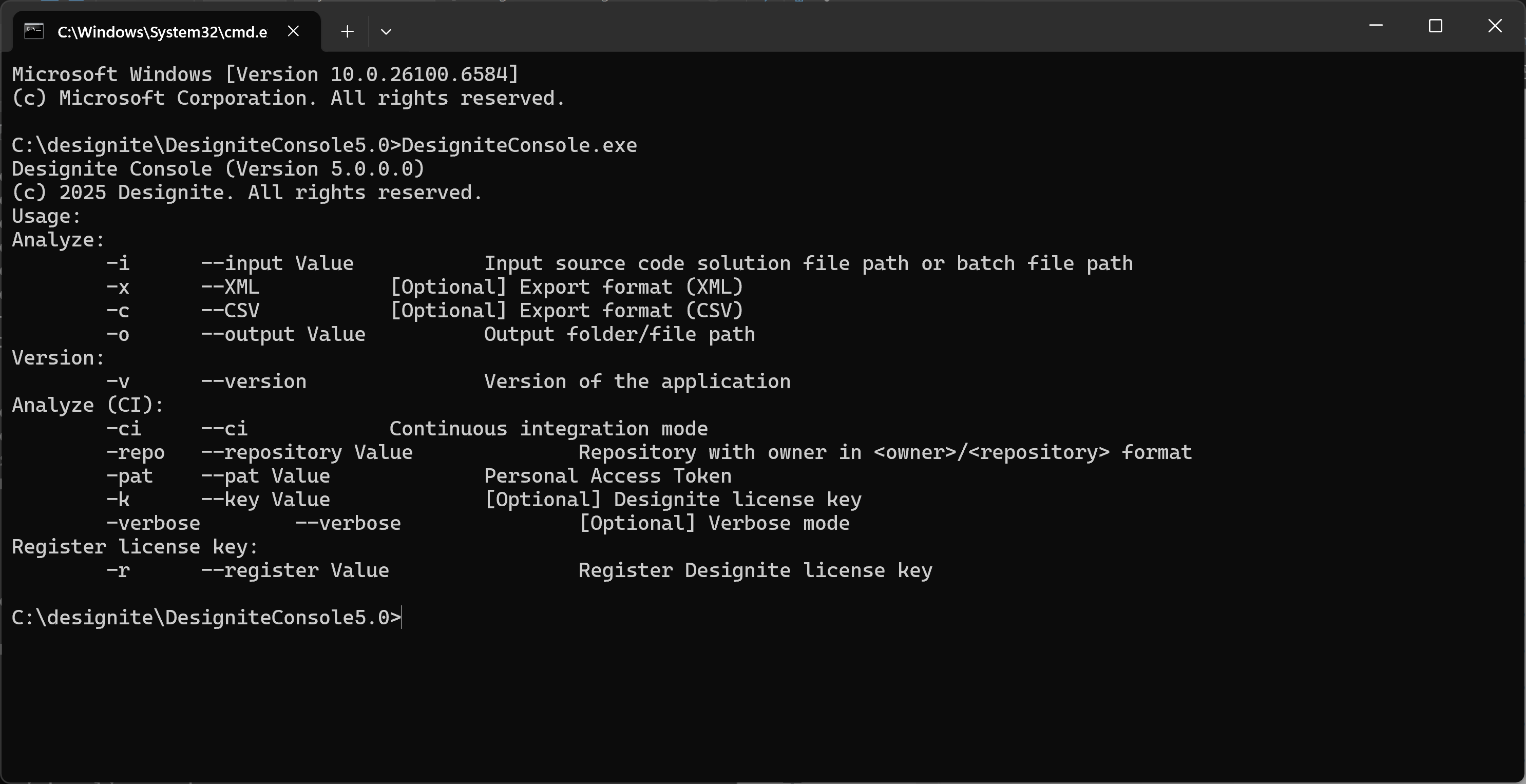
Task: Minimize the terminal window
Action: (x=1376, y=26)
